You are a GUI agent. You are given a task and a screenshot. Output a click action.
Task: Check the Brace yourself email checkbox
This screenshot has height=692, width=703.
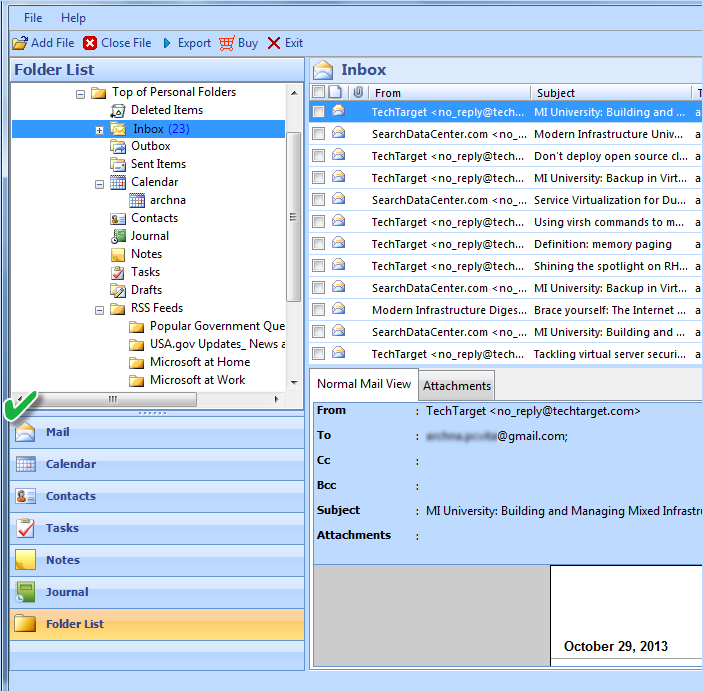(318, 309)
